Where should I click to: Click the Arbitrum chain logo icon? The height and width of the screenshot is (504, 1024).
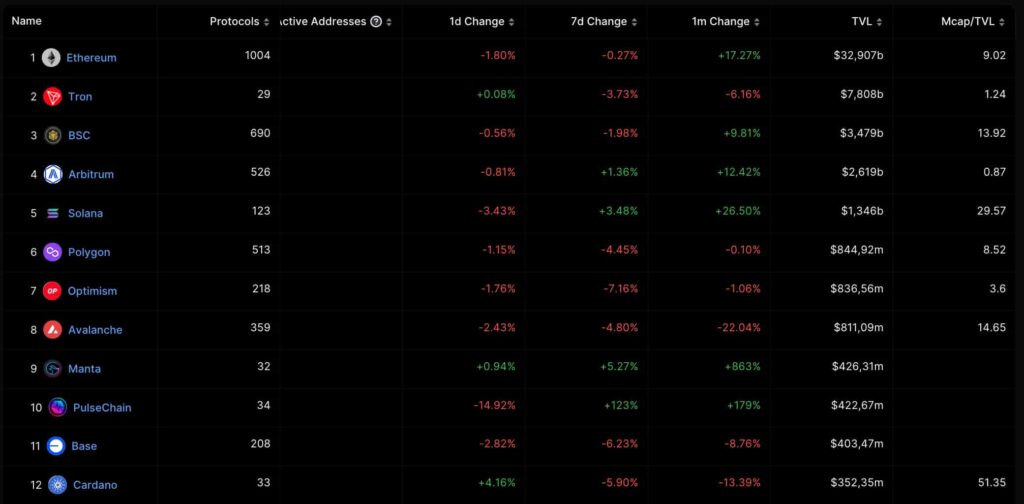(x=53, y=174)
